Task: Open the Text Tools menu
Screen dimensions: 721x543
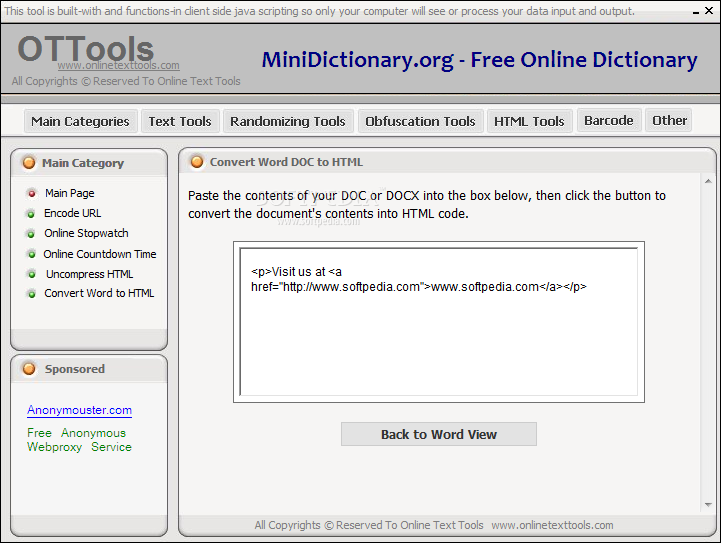Action: click(x=180, y=121)
